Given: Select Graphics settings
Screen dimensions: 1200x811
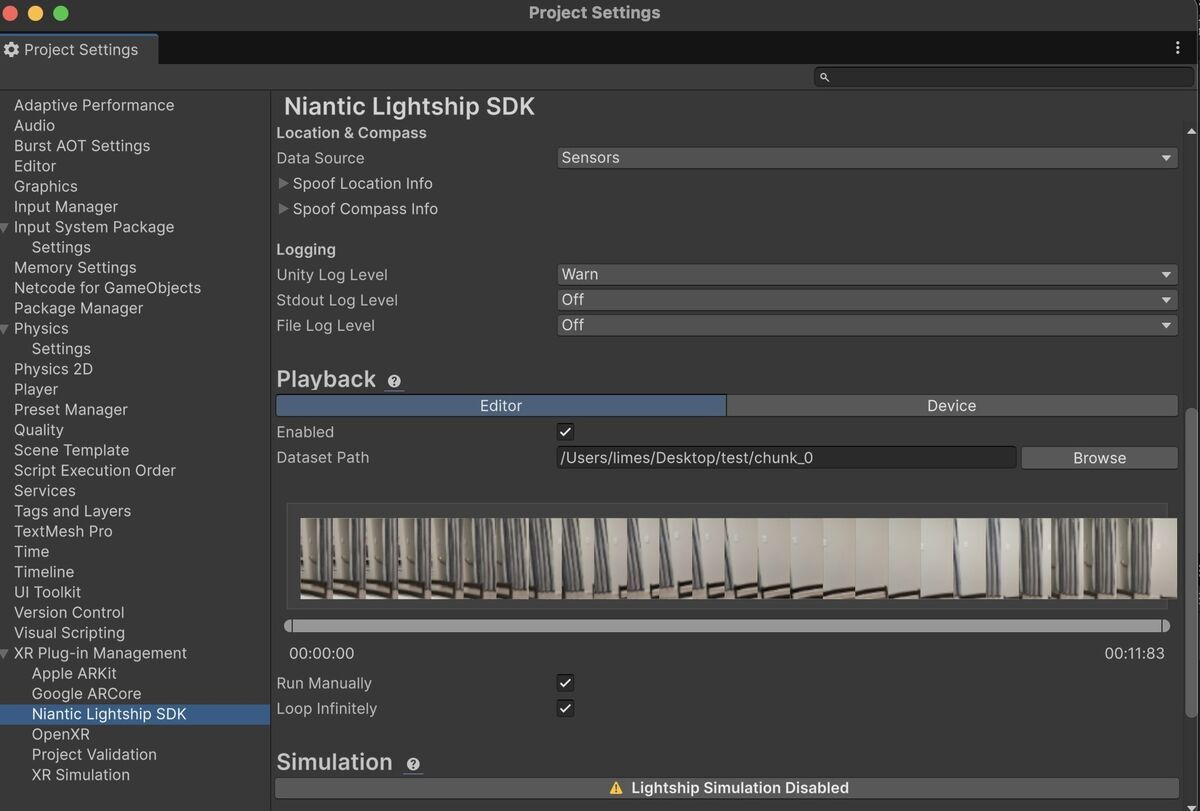Looking at the screenshot, I should [x=46, y=186].
